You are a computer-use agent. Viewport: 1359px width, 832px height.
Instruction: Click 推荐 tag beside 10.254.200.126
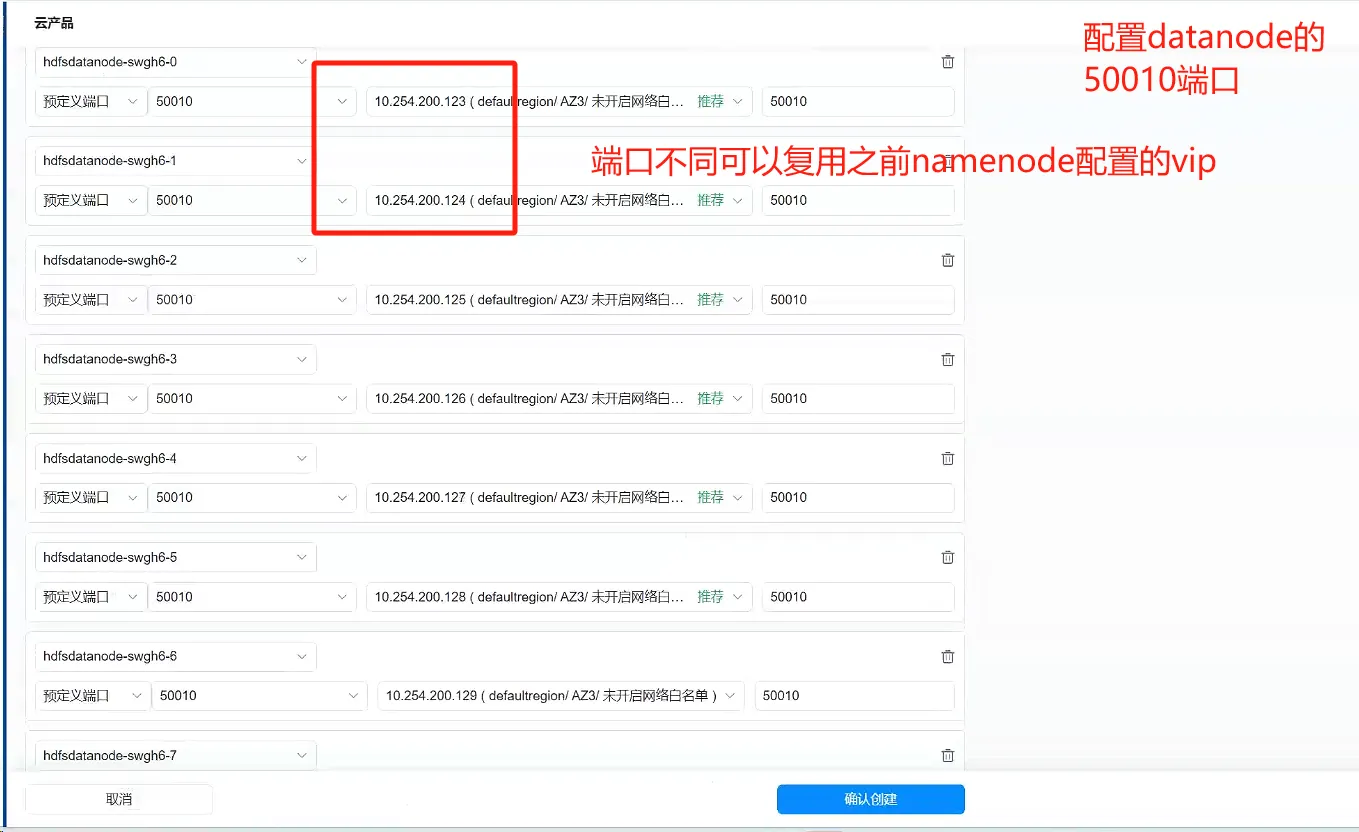pos(710,398)
